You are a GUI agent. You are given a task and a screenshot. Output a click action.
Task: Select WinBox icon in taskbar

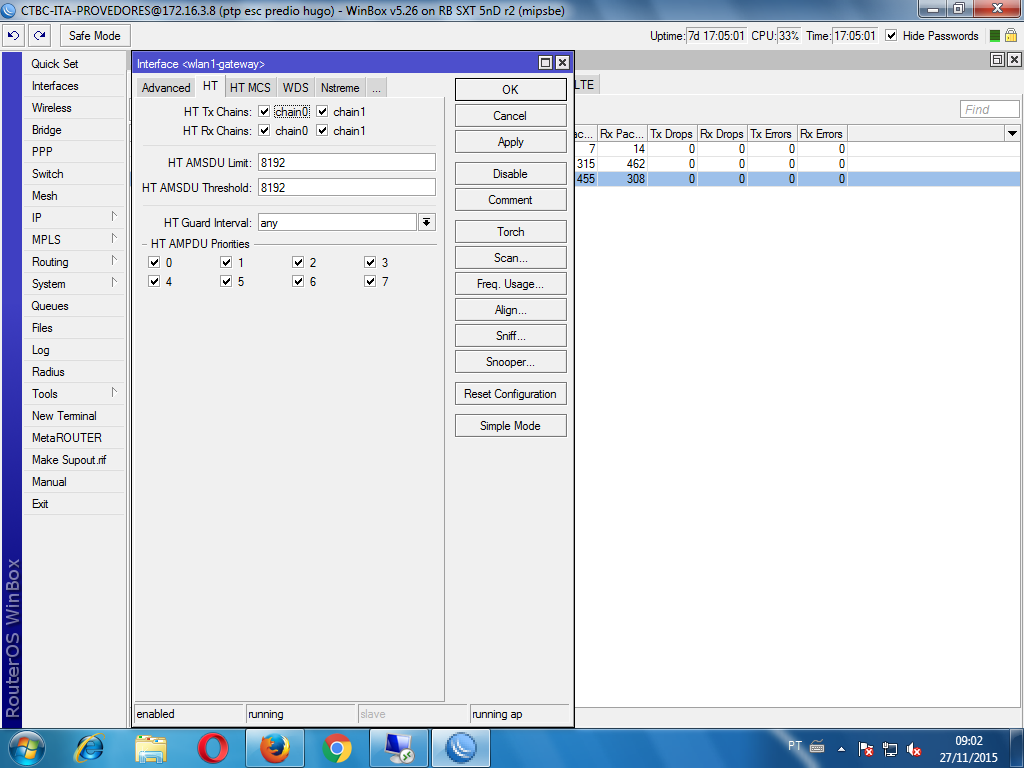[461, 748]
